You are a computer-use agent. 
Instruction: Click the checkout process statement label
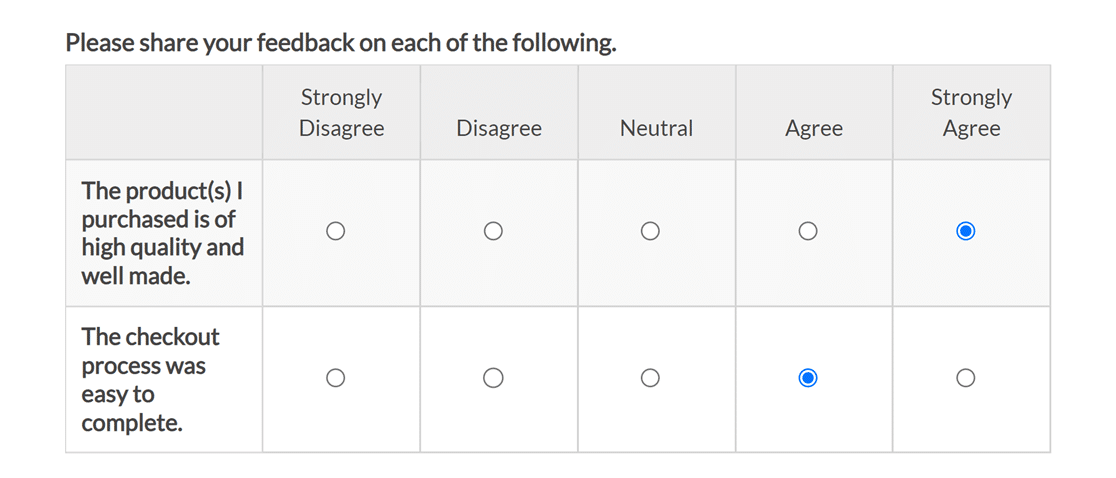pyautogui.click(x=150, y=379)
